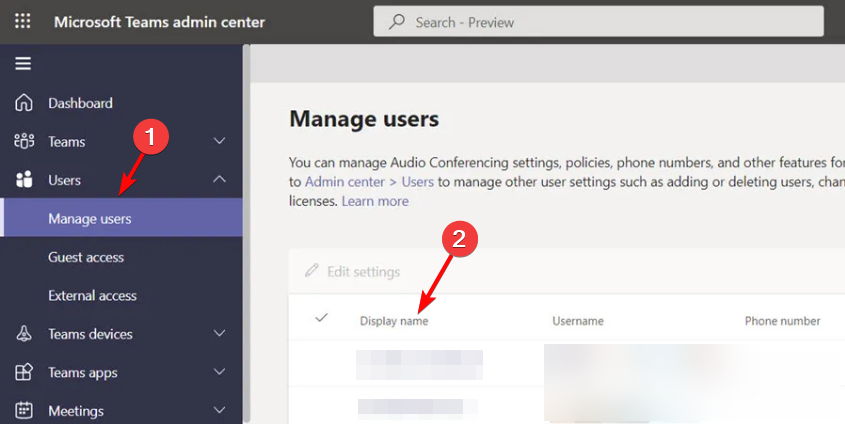Screen dimensions: 845x424
Task: Click the Manage users page heading
Action: tap(364, 119)
